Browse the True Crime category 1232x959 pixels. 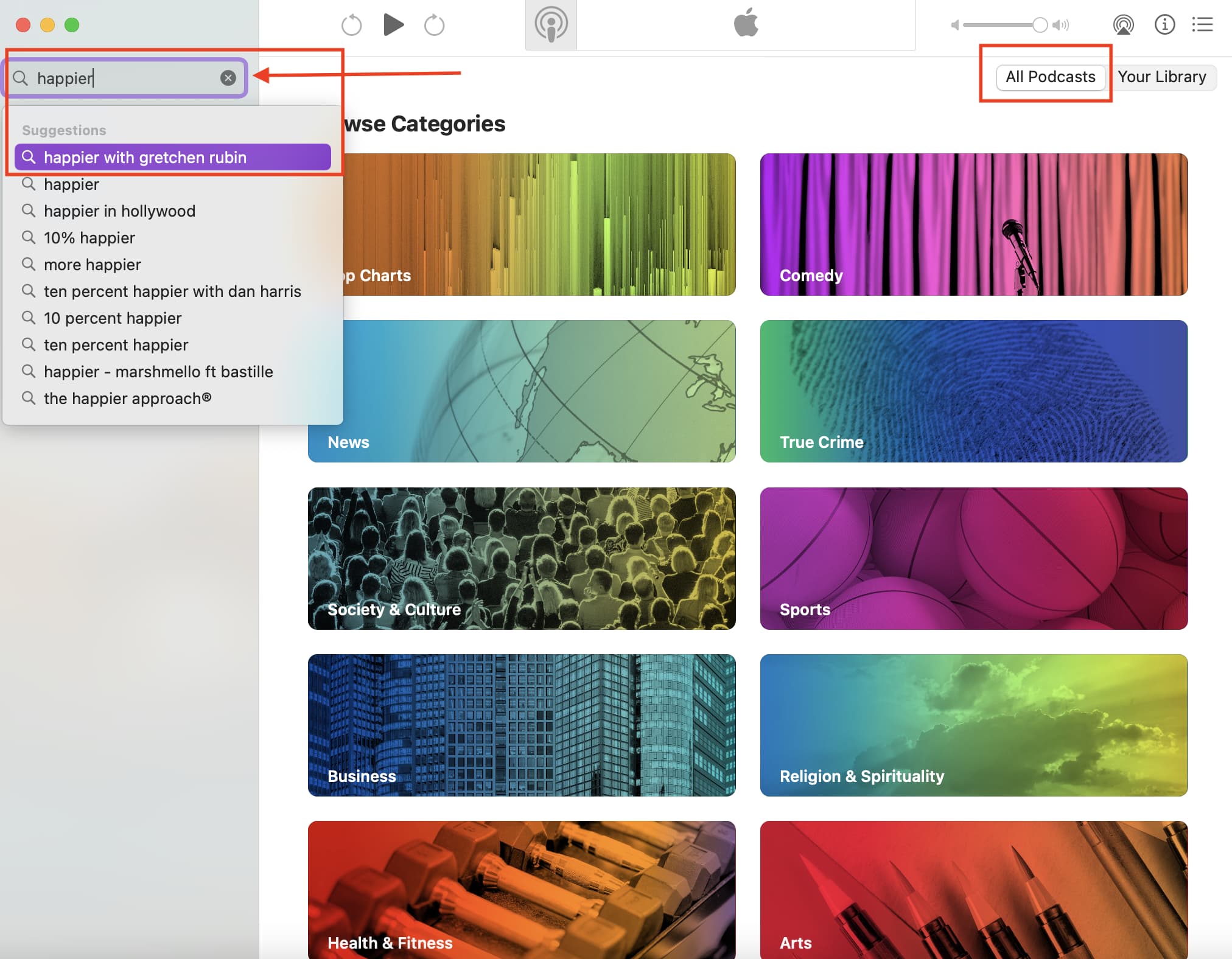[974, 391]
